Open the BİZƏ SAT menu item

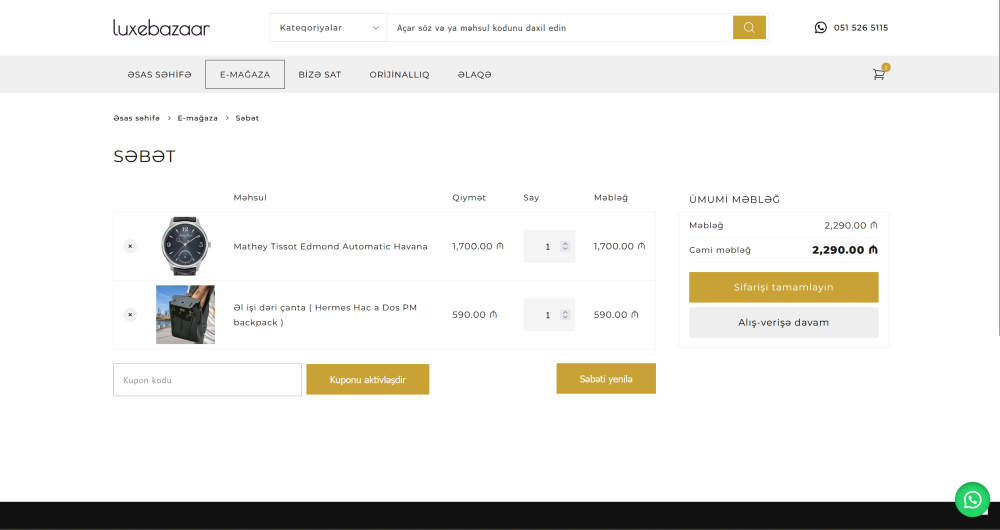320,75
